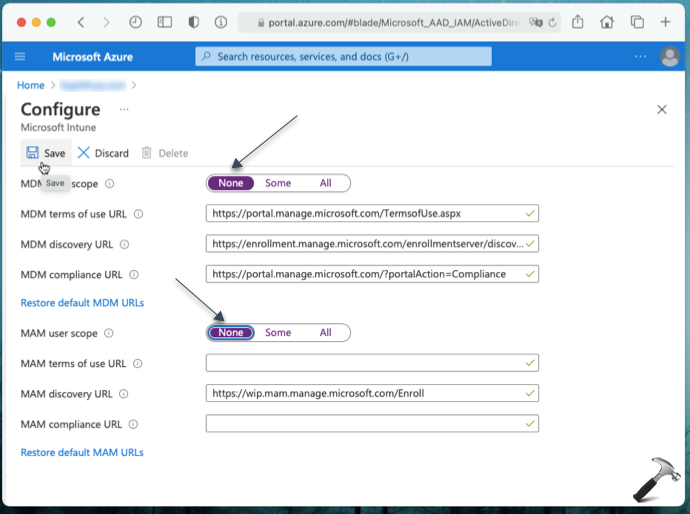
Task: Open the ellipsis menu beside Configure
Action: click(124, 109)
